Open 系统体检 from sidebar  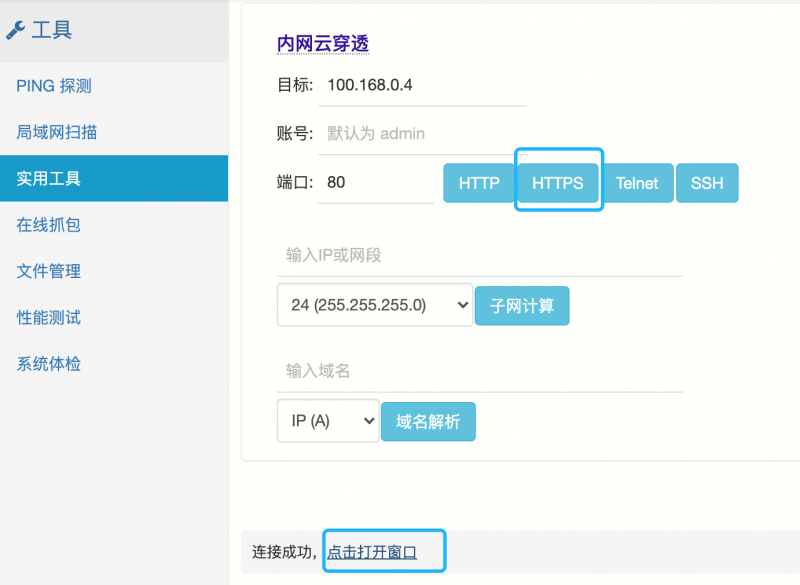[48, 364]
